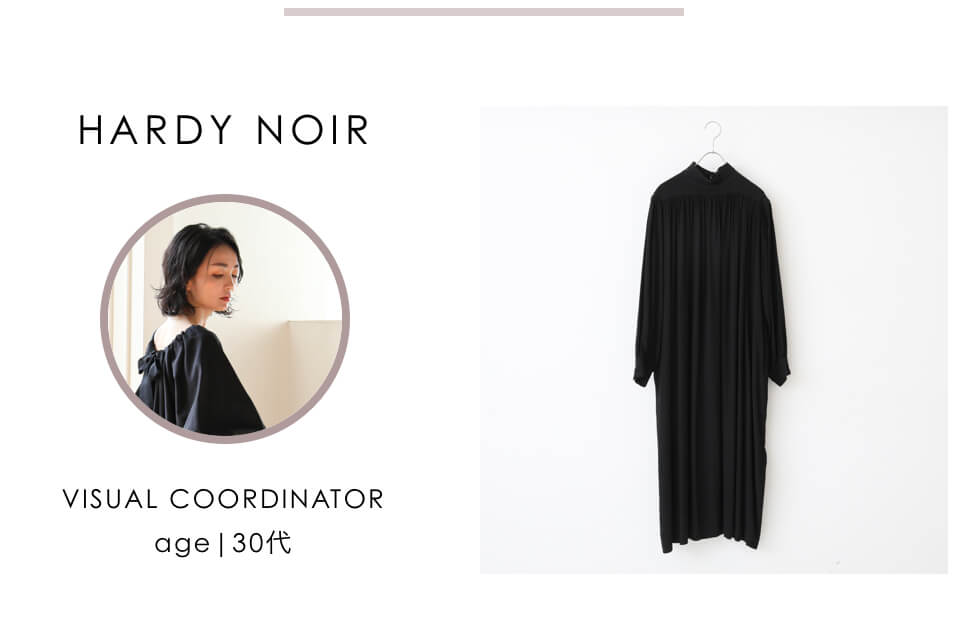Click the left sleeve cuff of dress
Screen dimensions: 972x620
643,376
